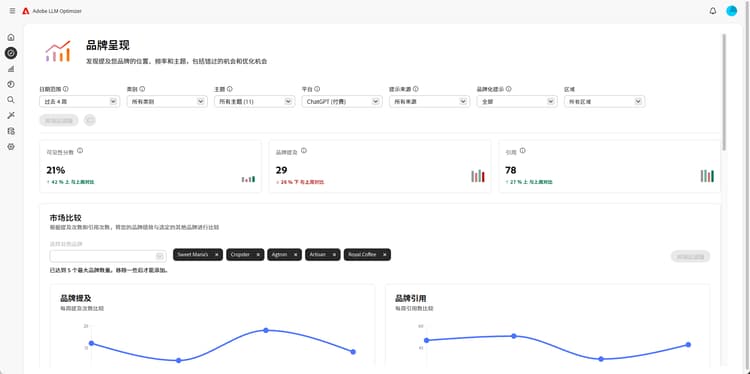This screenshot has height=374, width=750.
Task: Click the Adobe logo in header
Action: (25, 11)
